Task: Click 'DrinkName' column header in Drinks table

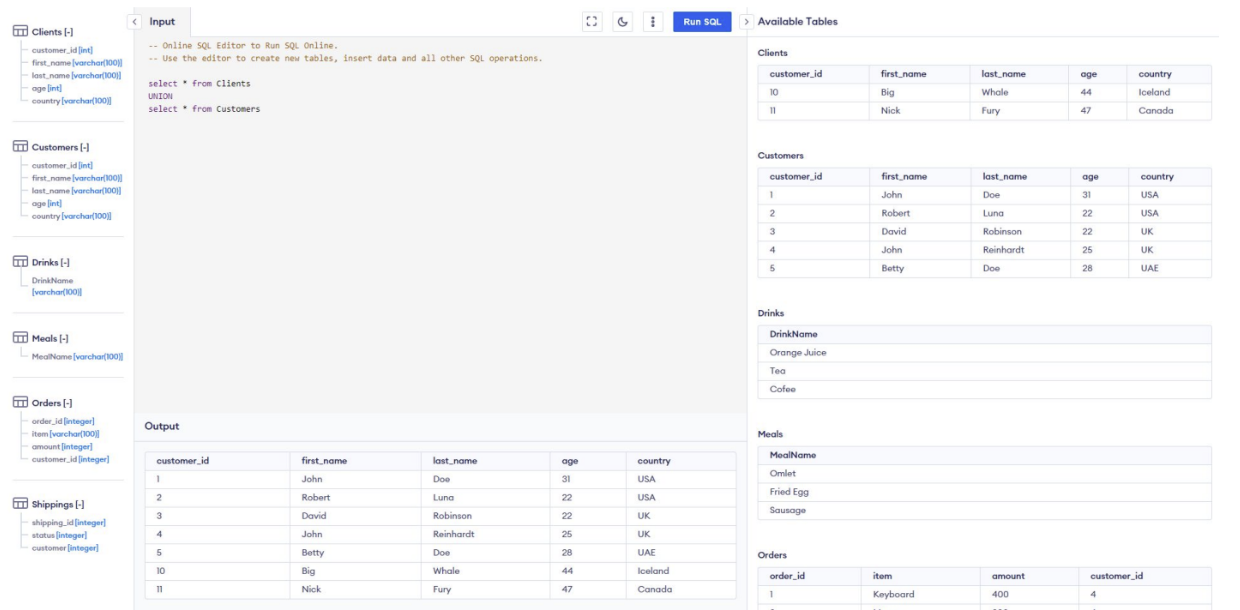Action: pyautogui.click(x=795, y=334)
